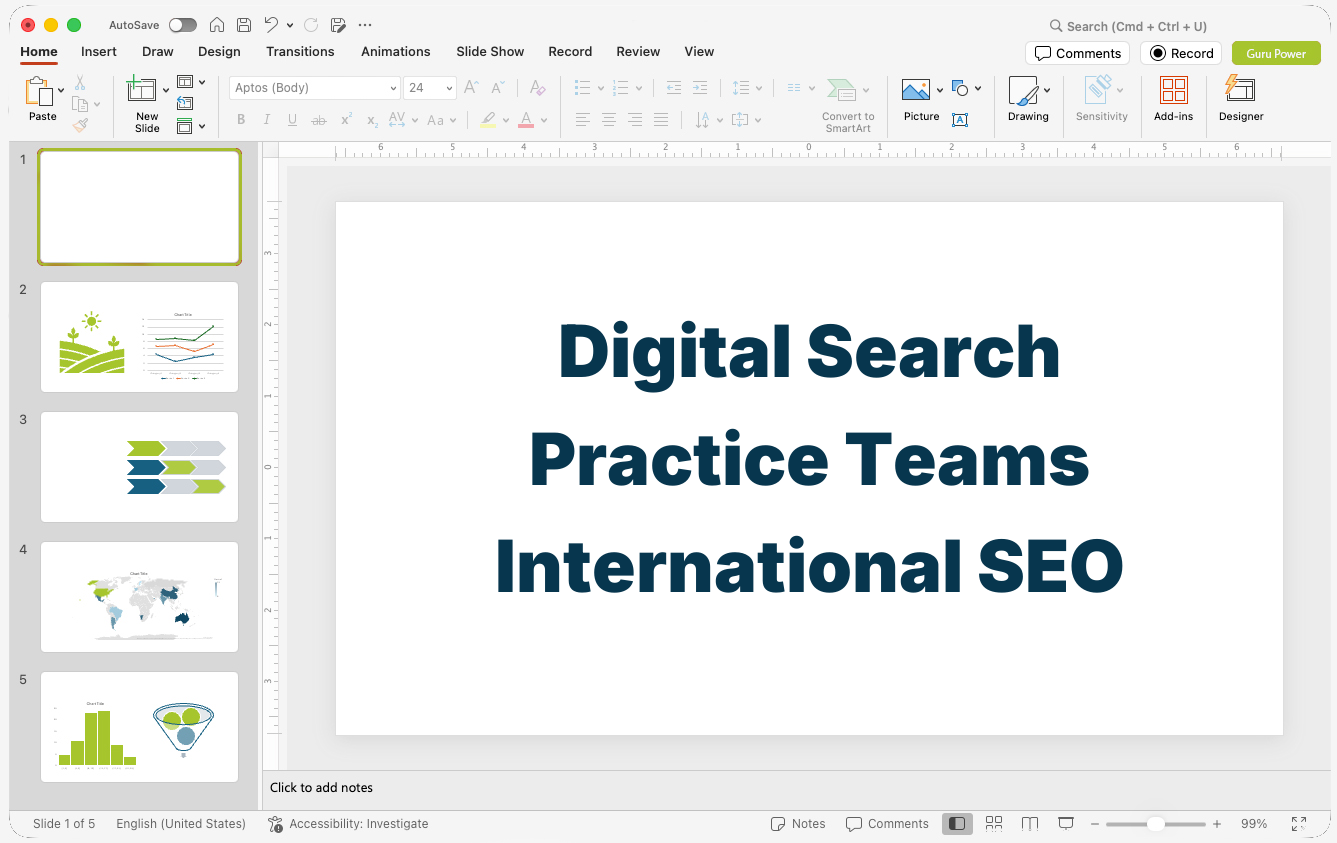Open the More commands ellipsis in title bar
This screenshot has height=843, width=1337.
(364, 25)
